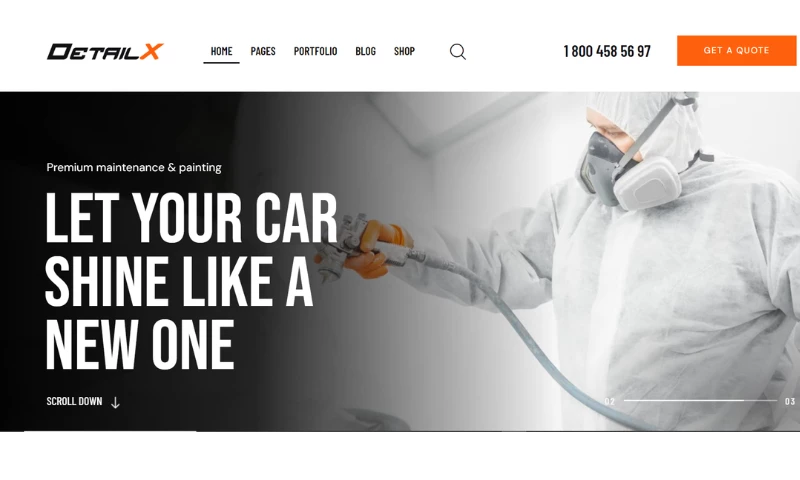Click the scroll down arrow icon
Viewport: 800px width, 480px height.
(x=115, y=402)
